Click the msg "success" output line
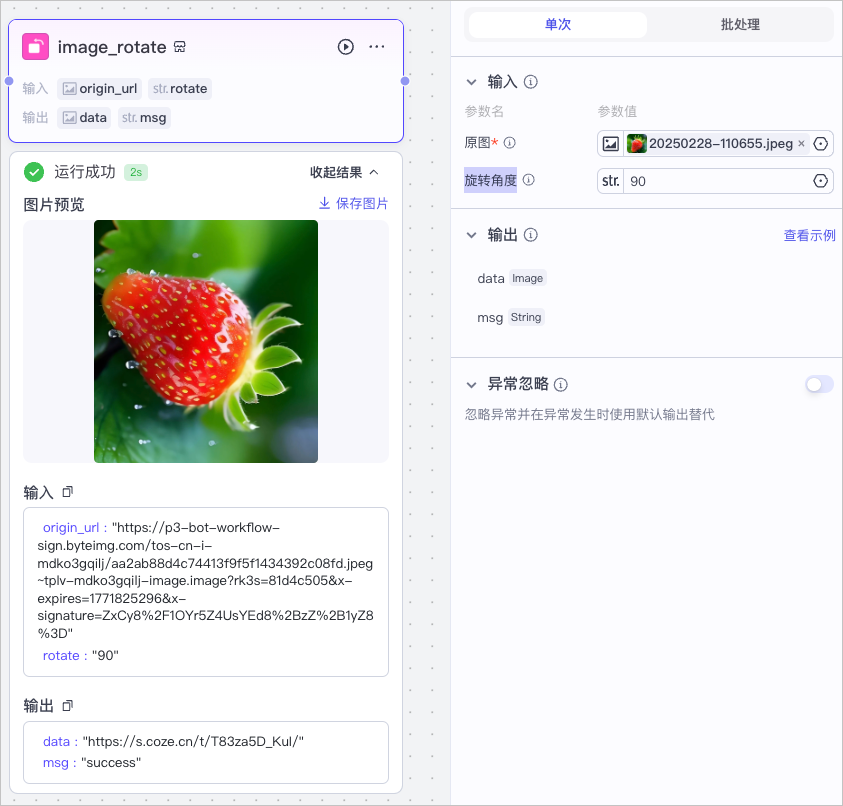This screenshot has width=843, height=806. [92, 763]
